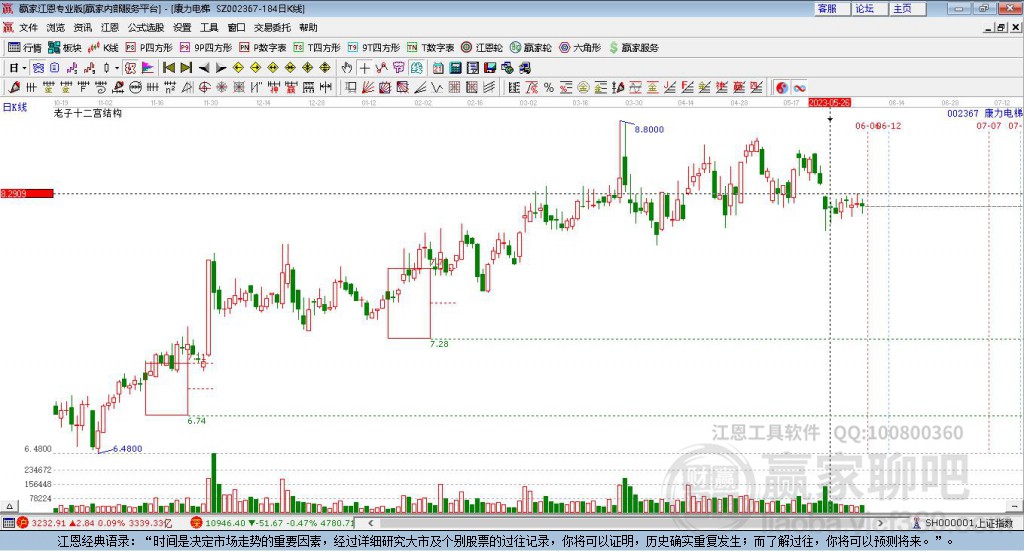Image resolution: width=1024 pixels, height=551 pixels.
Task: Open the P数字表 number table
Action: tap(263, 48)
